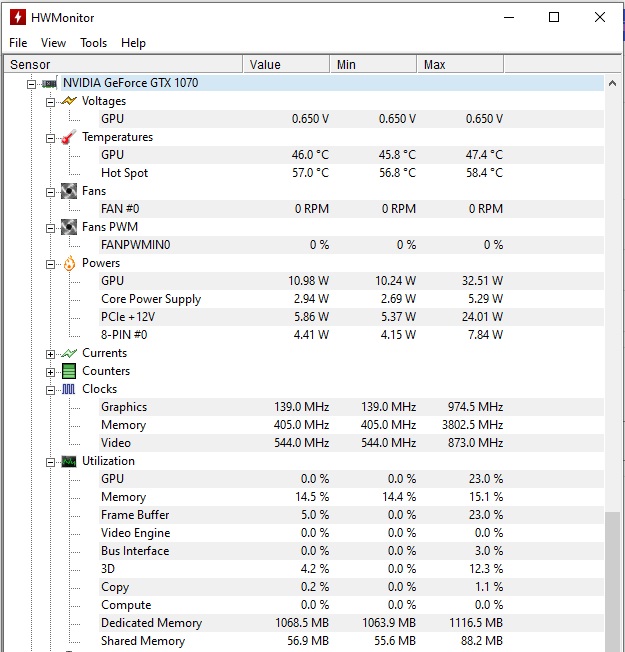Collapse the Utilization section
The width and height of the screenshot is (625, 652).
pyautogui.click(x=50, y=462)
